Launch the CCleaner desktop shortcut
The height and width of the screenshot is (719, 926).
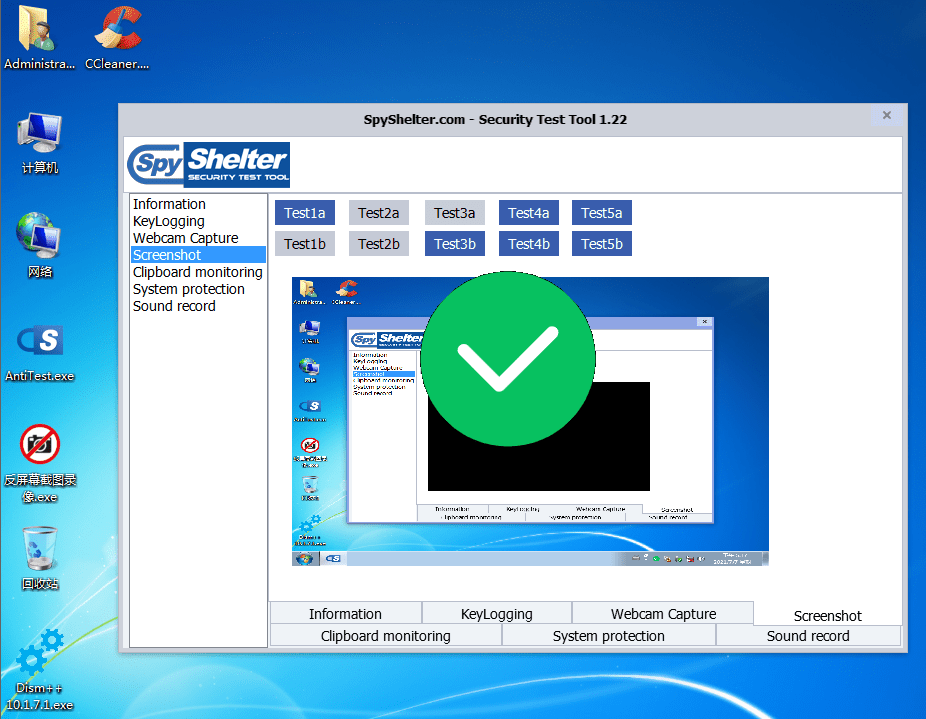click(117, 37)
